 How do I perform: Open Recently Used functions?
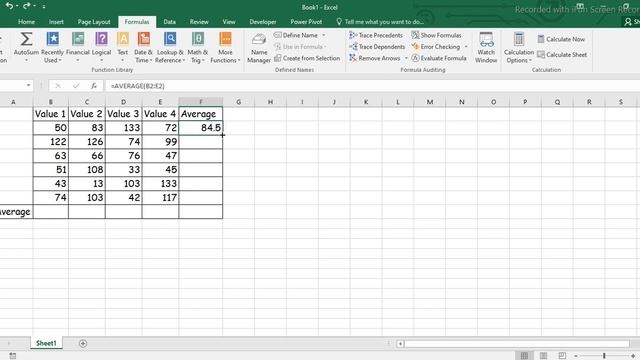click(x=52, y=47)
